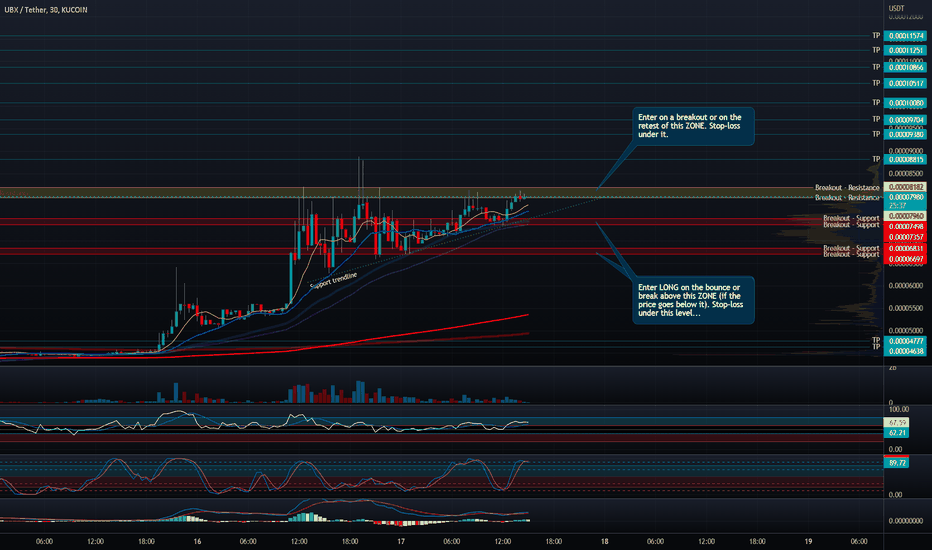Click the 100.00 mark on RSI scale

pyautogui.click(x=899, y=410)
